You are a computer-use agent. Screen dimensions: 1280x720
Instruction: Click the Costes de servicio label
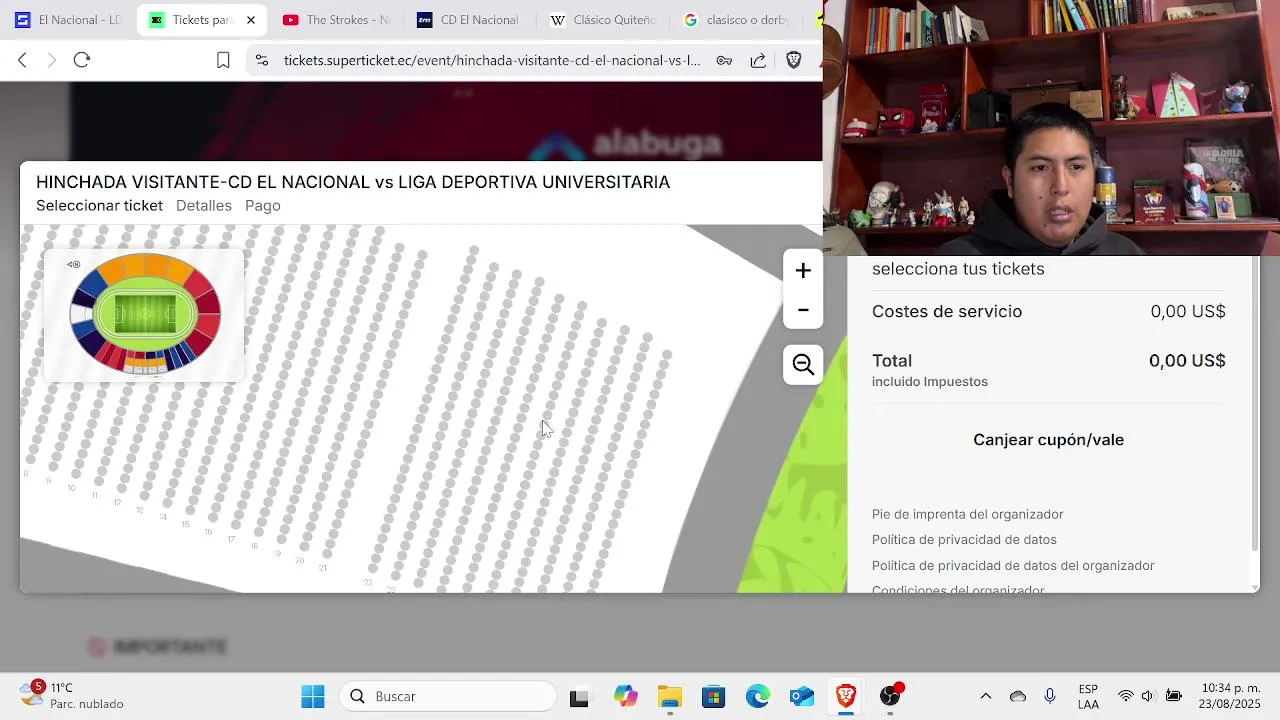[x=947, y=312]
